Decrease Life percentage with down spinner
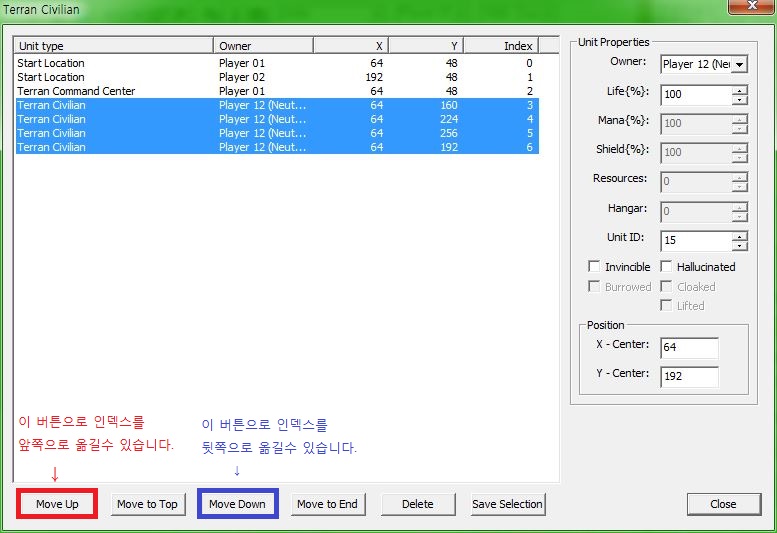The width and height of the screenshot is (777, 533). (x=739, y=100)
